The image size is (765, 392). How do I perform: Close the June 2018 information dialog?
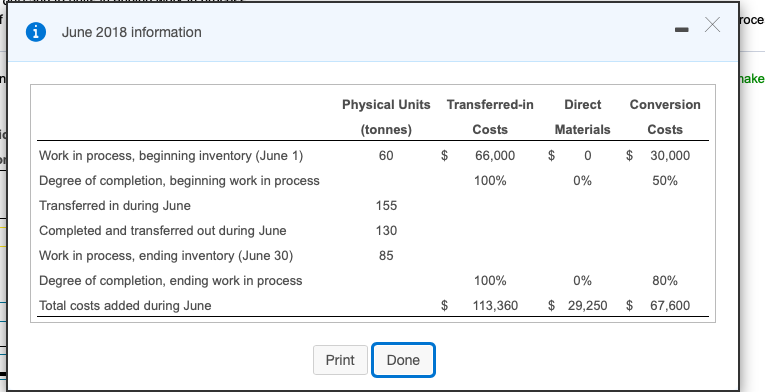click(x=712, y=24)
